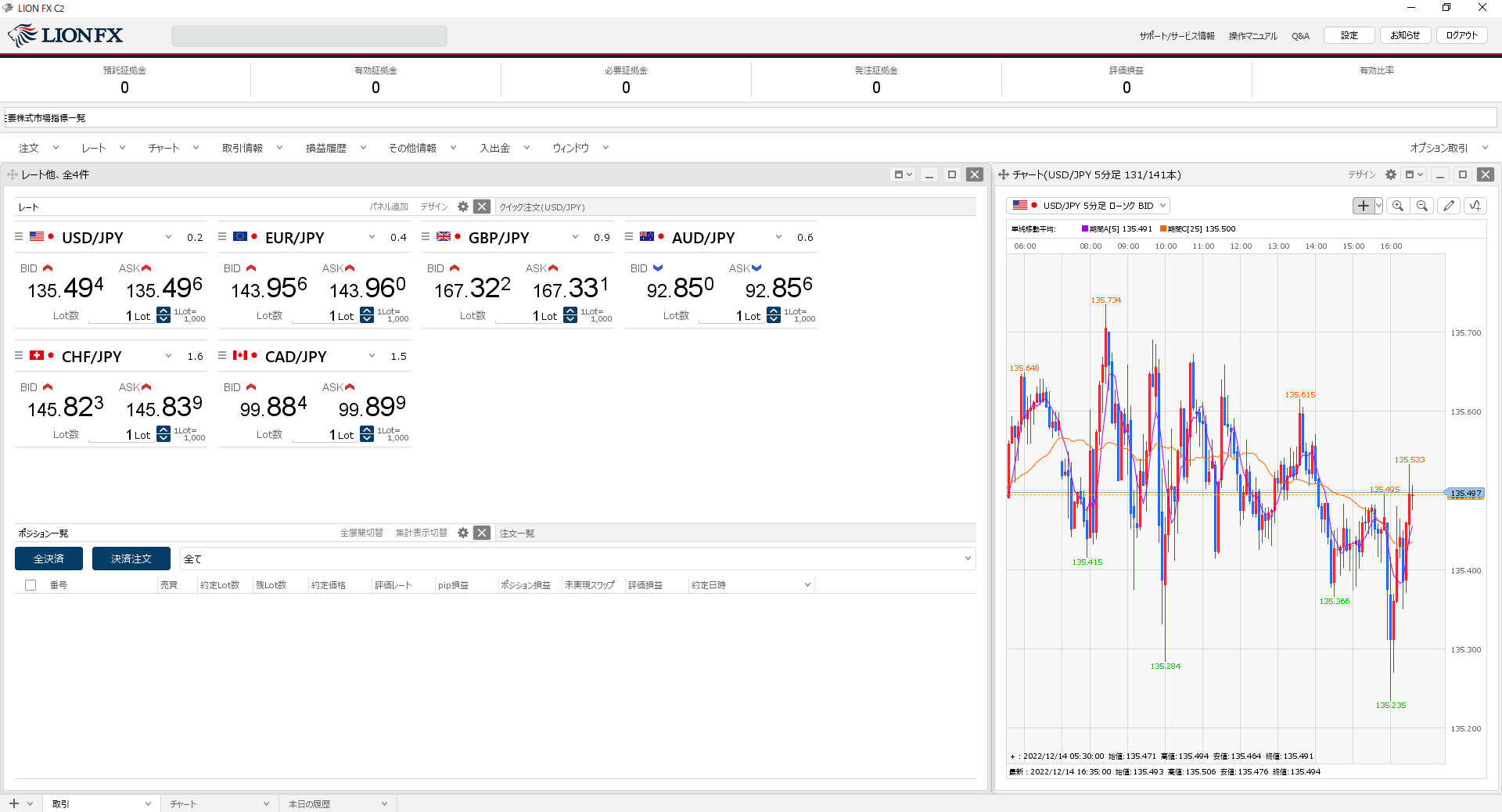The height and width of the screenshot is (812, 1502).
Task: Increase USD/JPY lot size using stepper
Action: (x=163, y=311)
